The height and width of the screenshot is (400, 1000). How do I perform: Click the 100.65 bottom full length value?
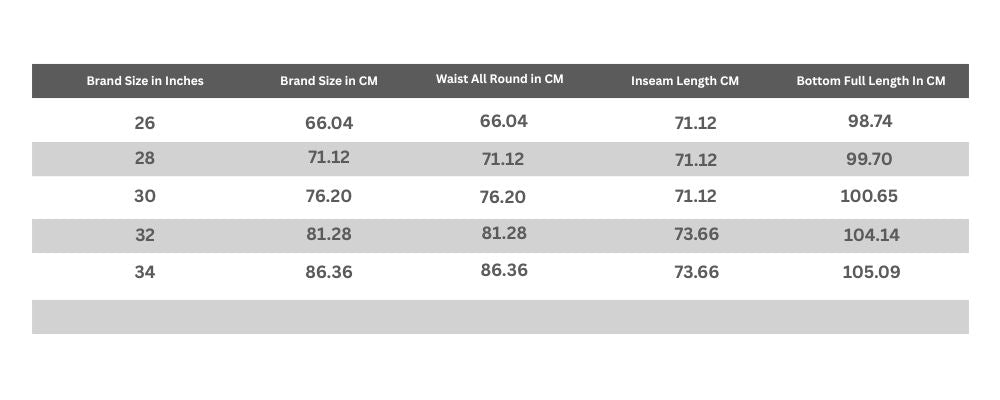pyautogui.click(x=870, y=196)
